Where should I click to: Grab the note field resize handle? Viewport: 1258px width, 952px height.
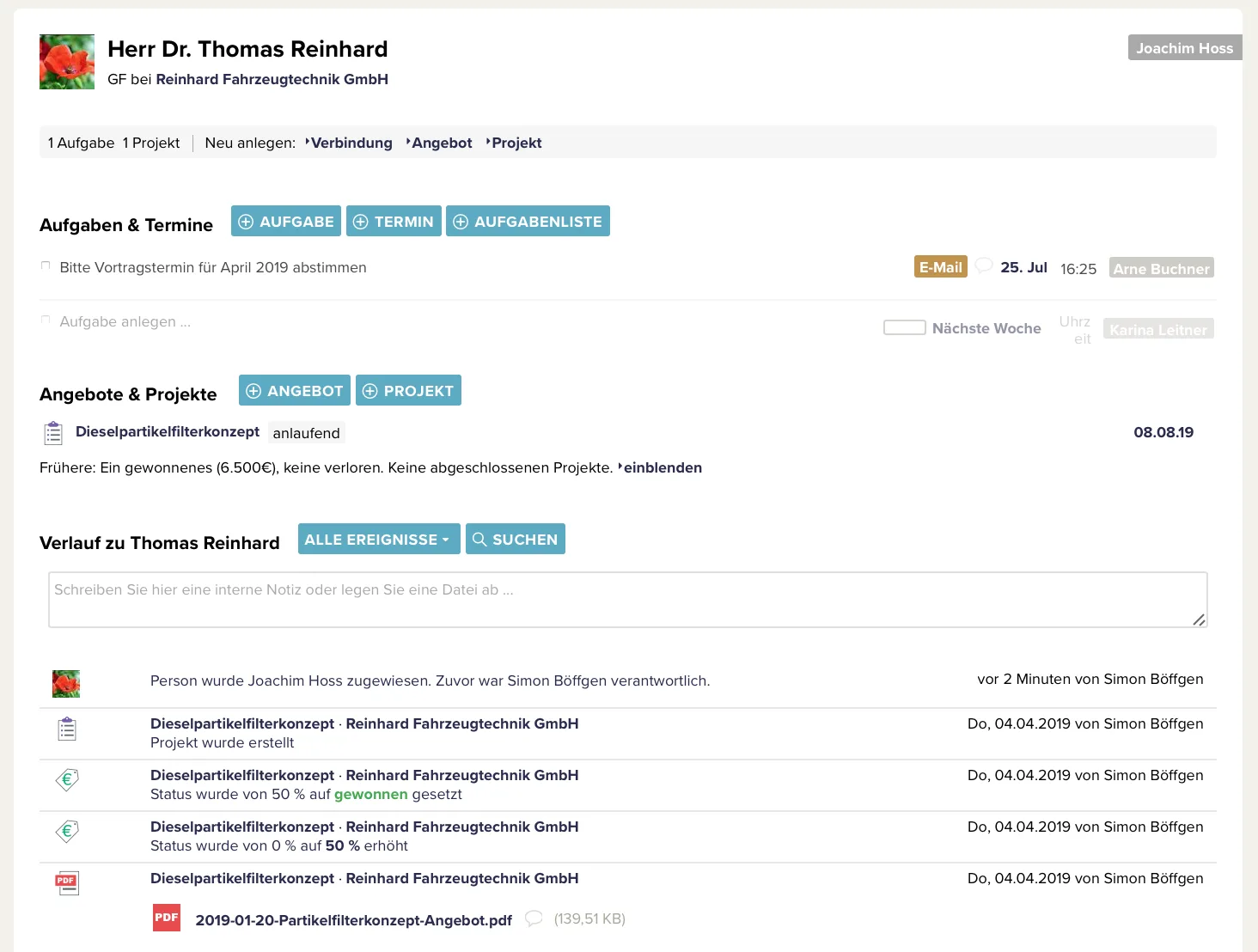click(1199, 619)
